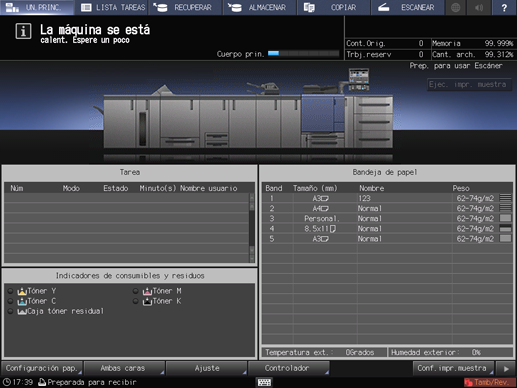This screenshot has width=517, height=388.
Task: Click Prep. para usar Escáner status
Action: pos(456,66)
